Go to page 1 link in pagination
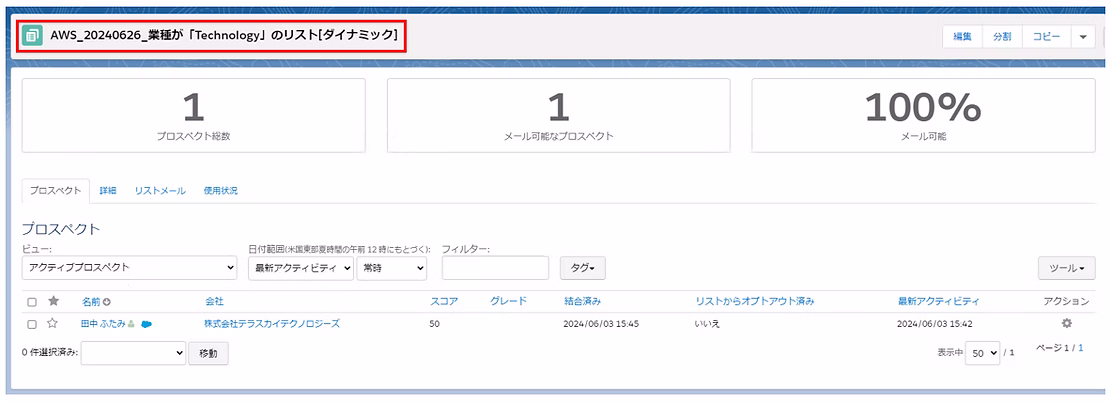 pyautogui.click(x=1080, y=348)
